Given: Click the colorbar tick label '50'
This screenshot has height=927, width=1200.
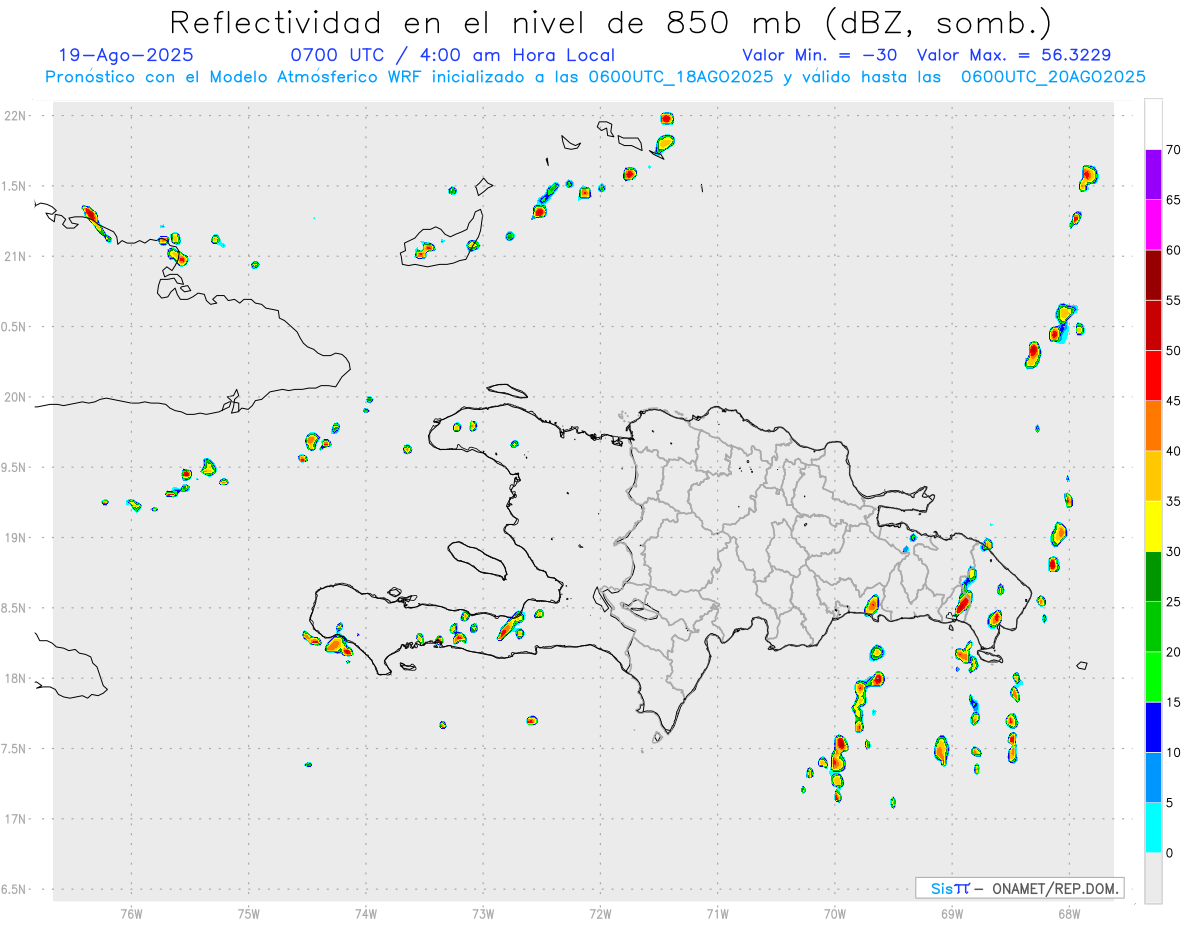Looking at the screenshot, I should pos(1174,351).
